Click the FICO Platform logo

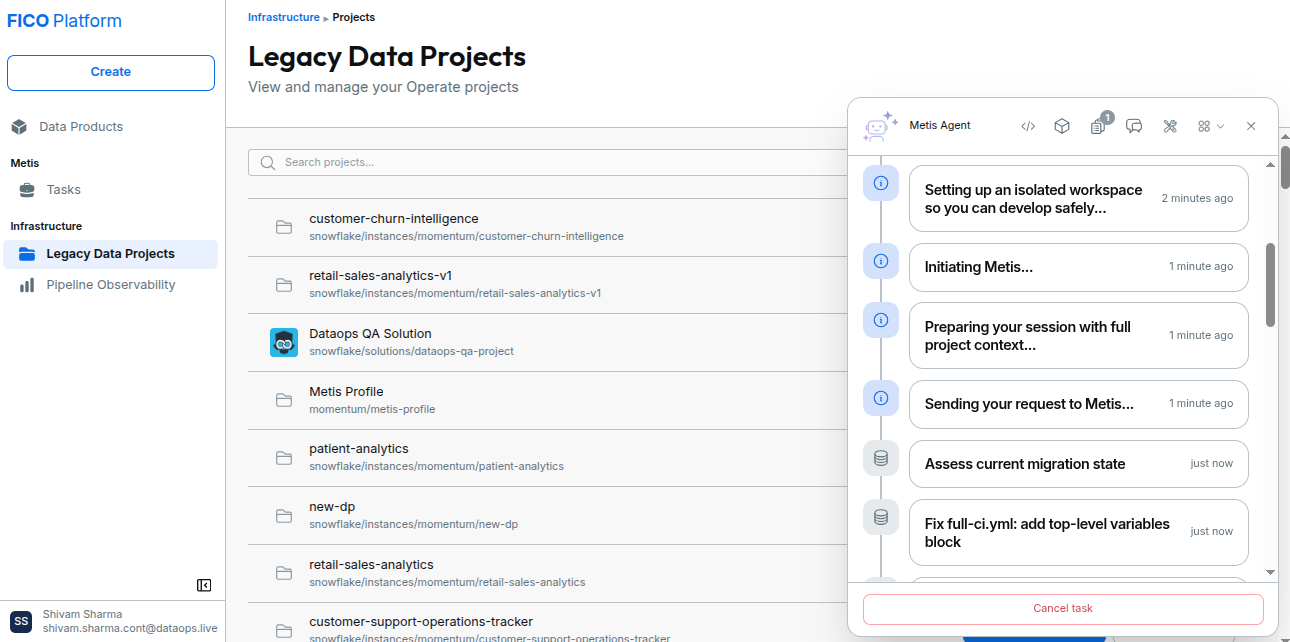point(65,21)
